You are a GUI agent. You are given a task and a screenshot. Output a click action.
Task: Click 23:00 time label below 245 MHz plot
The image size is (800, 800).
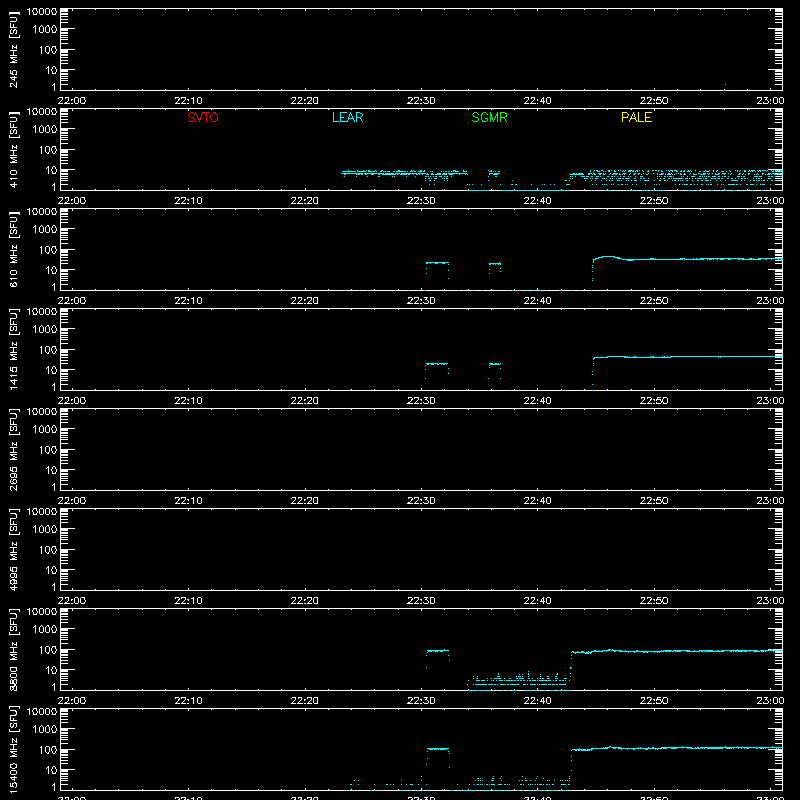coord(770,101)
